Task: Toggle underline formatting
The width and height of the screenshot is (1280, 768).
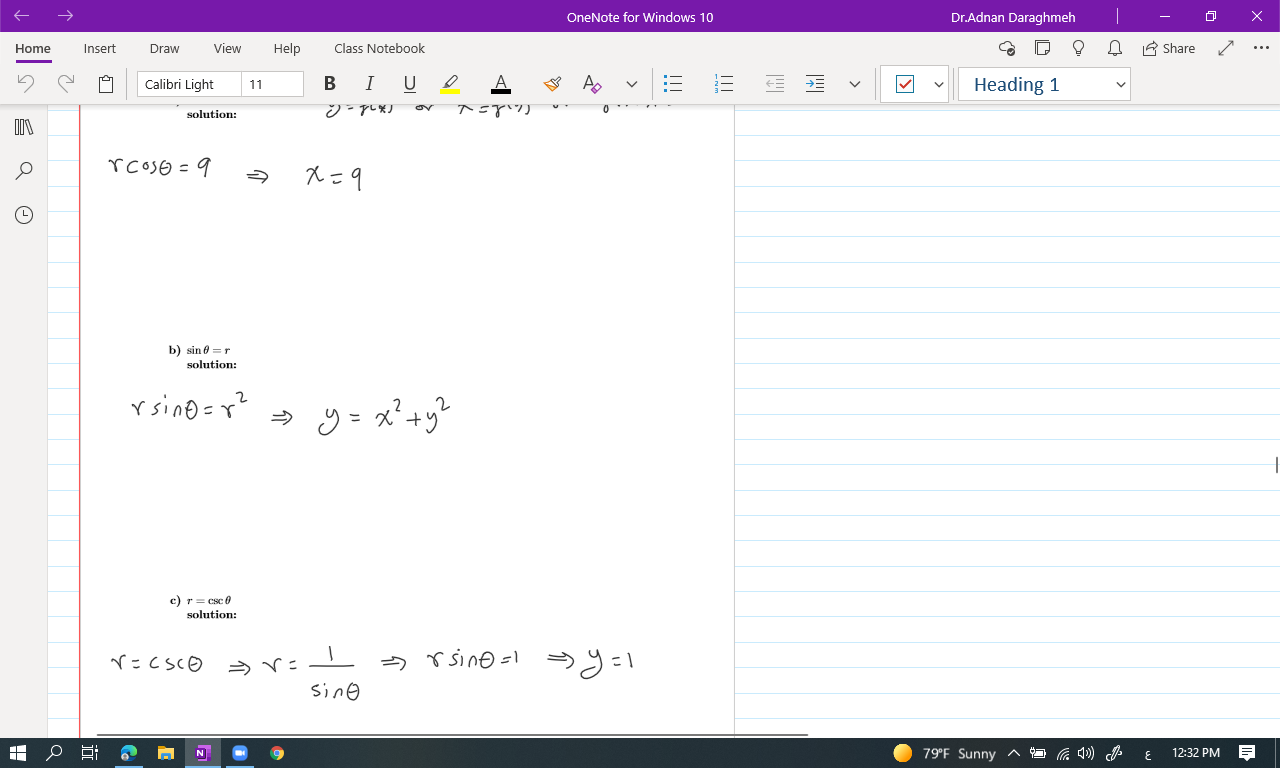Action: 410,84
